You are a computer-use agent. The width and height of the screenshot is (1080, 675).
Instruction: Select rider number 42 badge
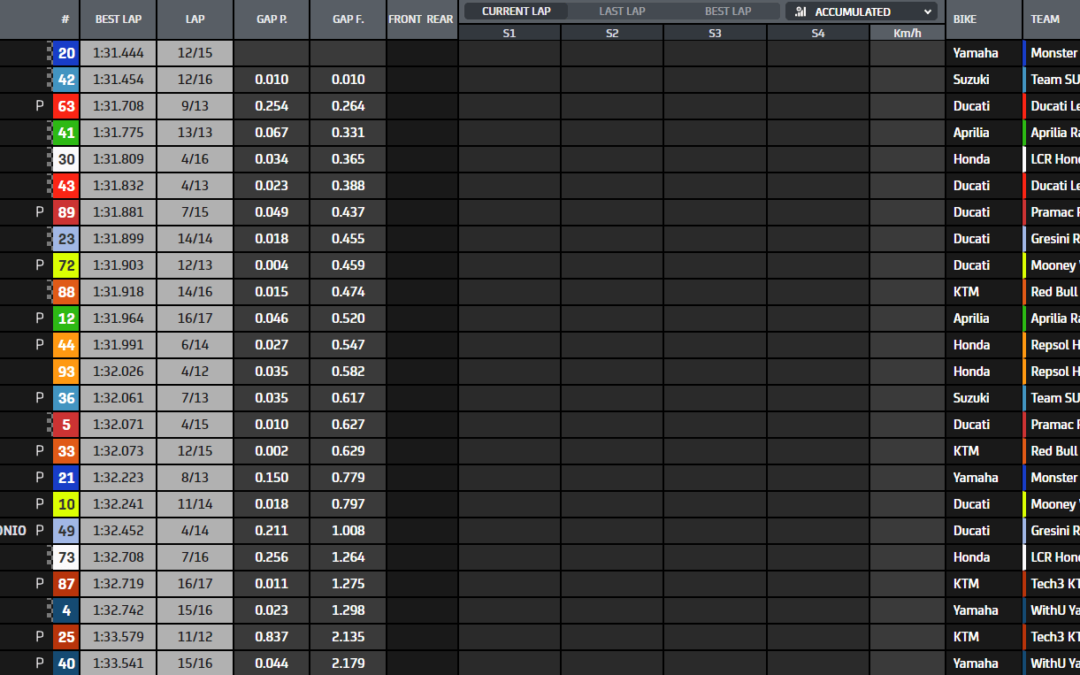66,80
